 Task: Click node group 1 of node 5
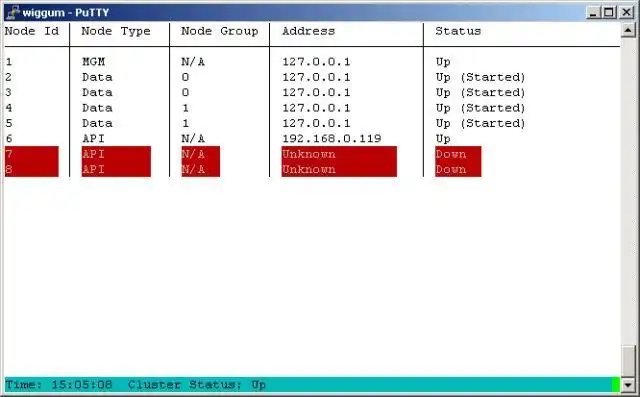185,123
